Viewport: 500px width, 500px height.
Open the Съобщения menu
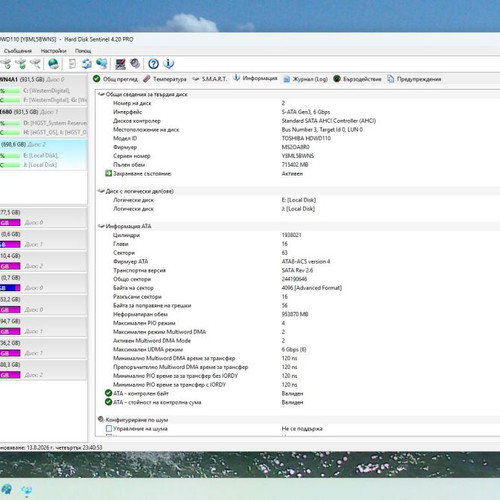[18, 51]
